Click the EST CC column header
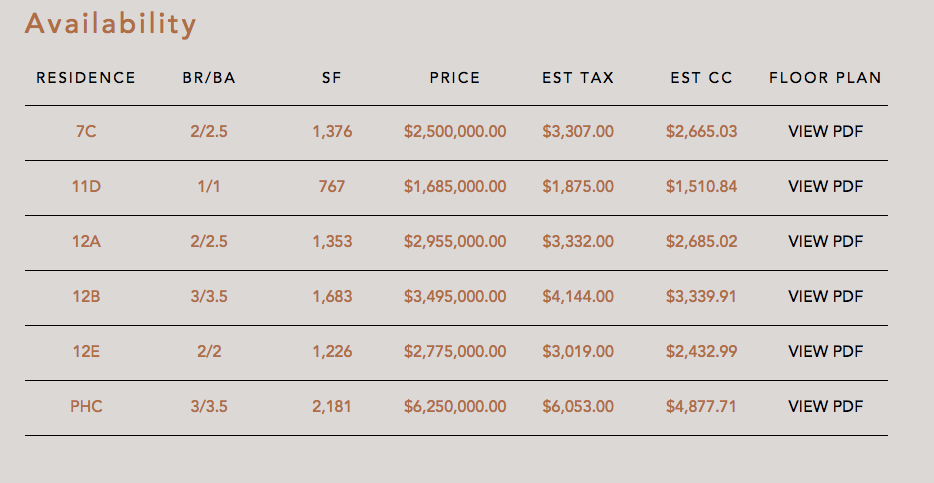 (x=701, y=78)
